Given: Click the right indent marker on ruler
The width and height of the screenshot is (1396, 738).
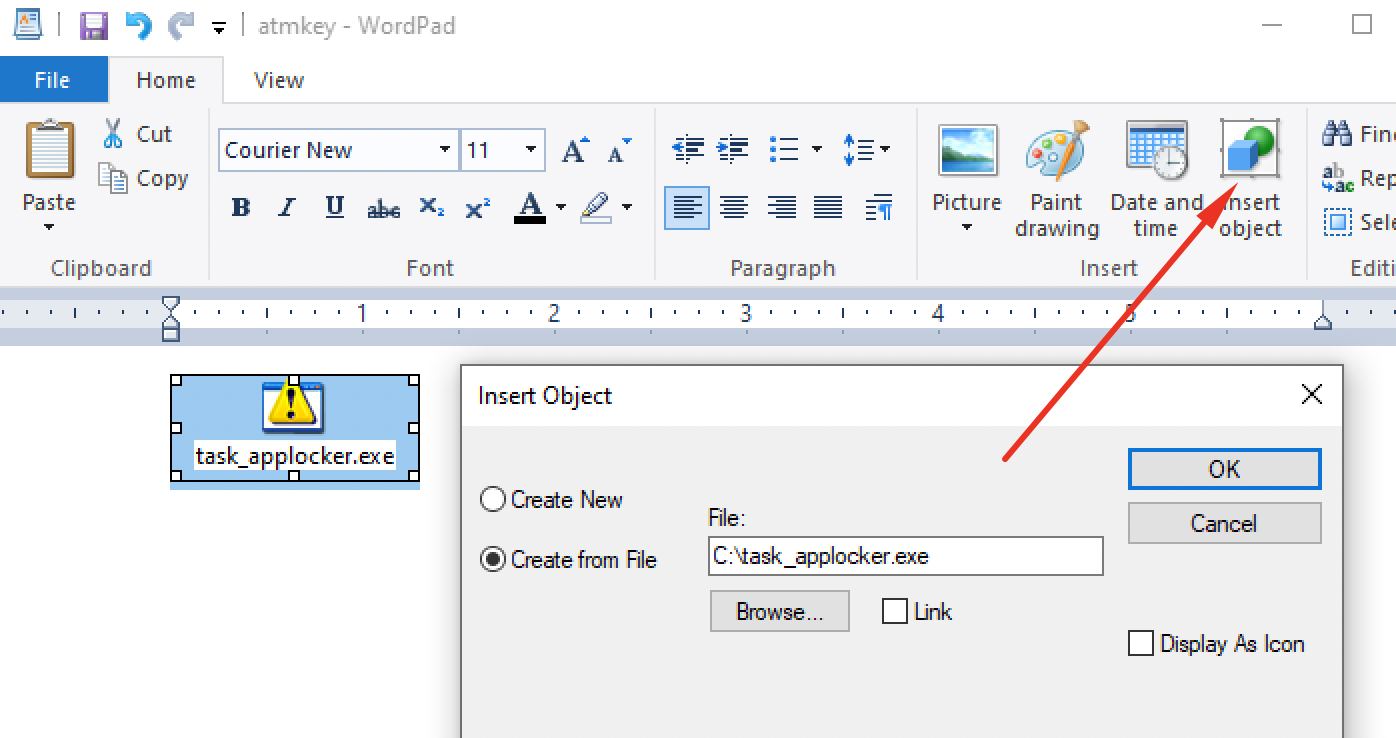Looking at the screenshot, I should click(1323, 319).
